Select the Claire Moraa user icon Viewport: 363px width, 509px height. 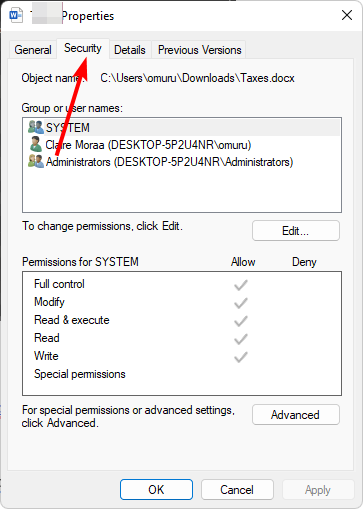pos(36,144)
